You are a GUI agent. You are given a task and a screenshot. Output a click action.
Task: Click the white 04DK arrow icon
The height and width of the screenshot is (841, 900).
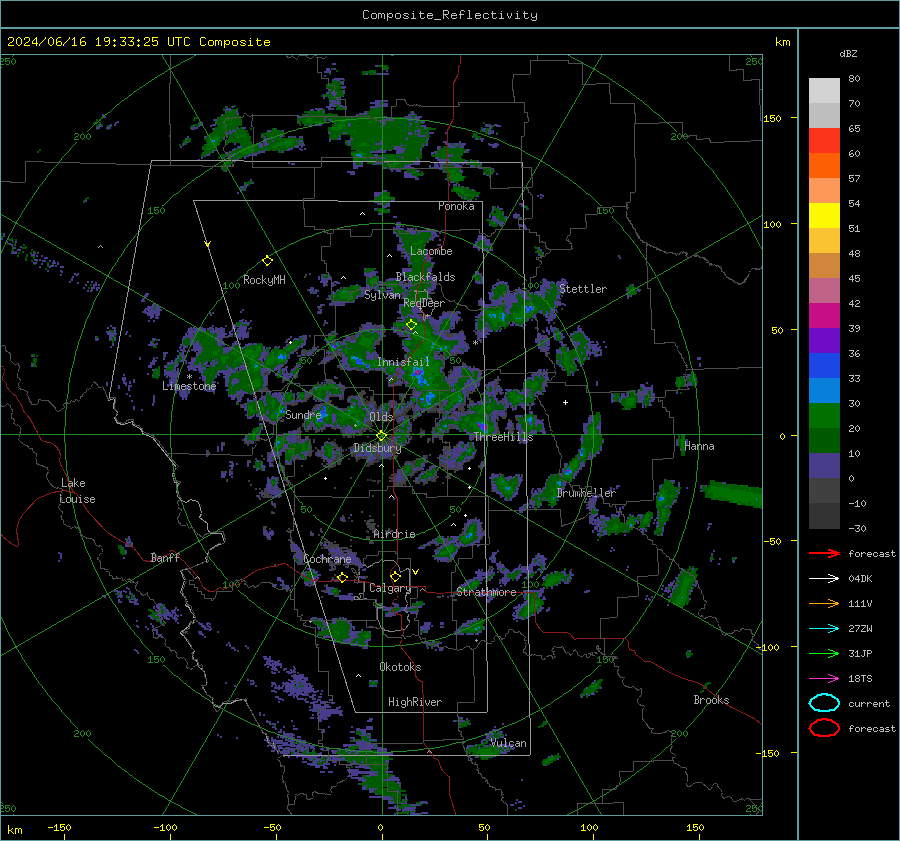tap(824, 579)
